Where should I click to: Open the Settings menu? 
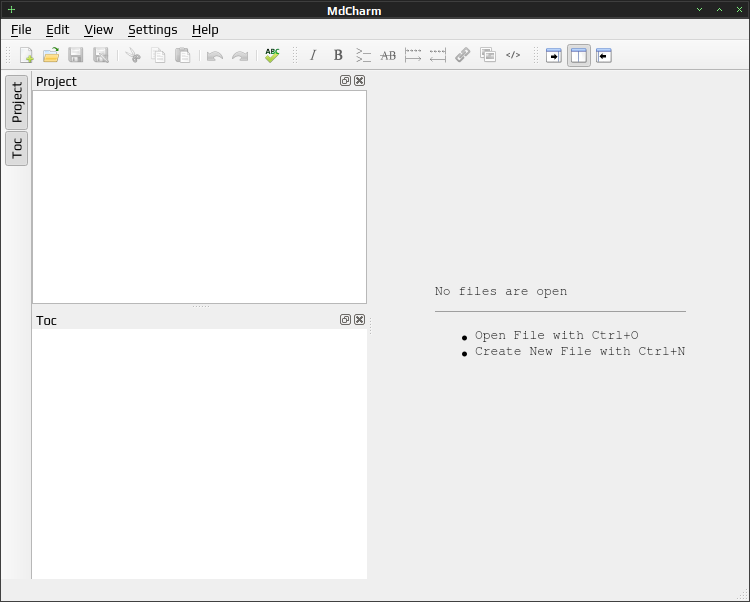point(153,30)
